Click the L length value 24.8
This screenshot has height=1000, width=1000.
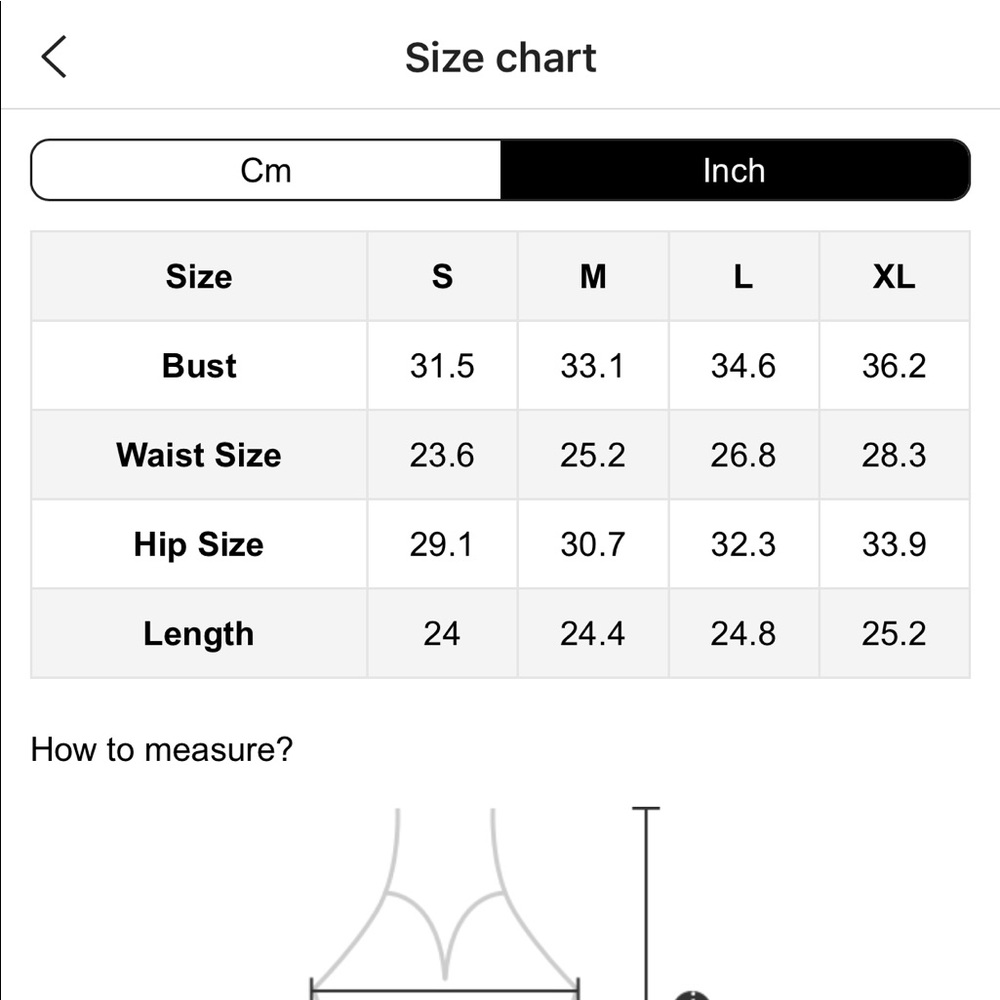click(744, 634)
